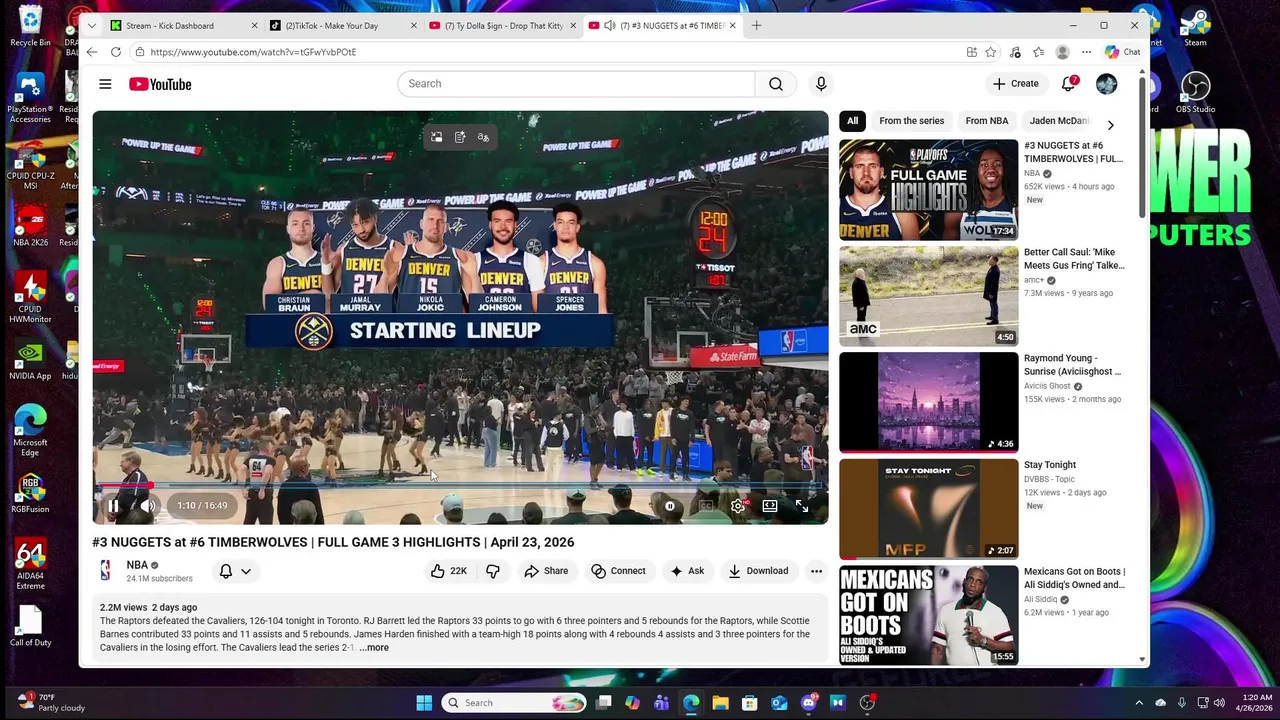Open the browser profile icon
Screen dimensions: 1280x720
[x=1062, y=52]
